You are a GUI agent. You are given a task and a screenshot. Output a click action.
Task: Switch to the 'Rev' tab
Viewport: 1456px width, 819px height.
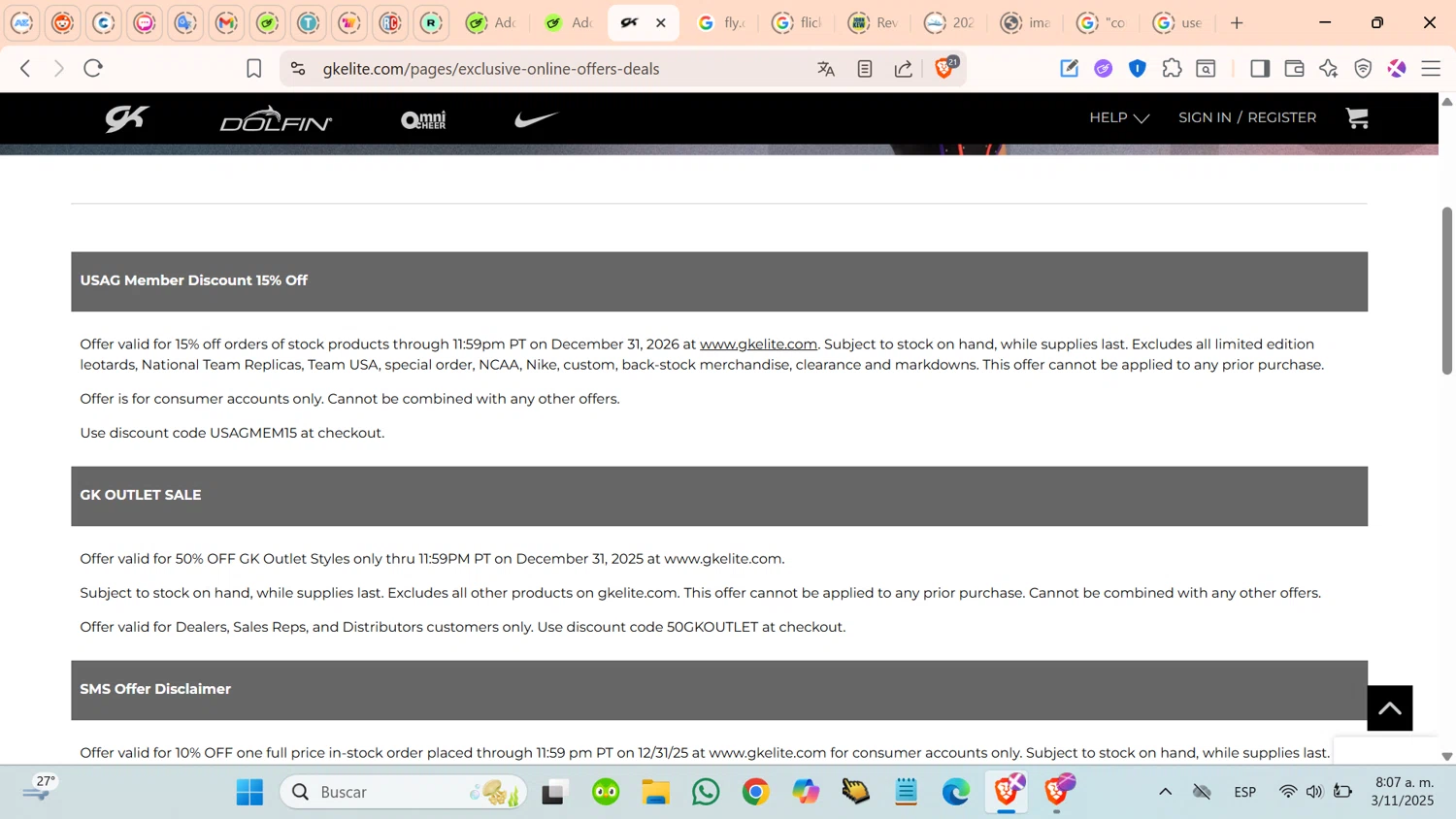pos(874,22)
